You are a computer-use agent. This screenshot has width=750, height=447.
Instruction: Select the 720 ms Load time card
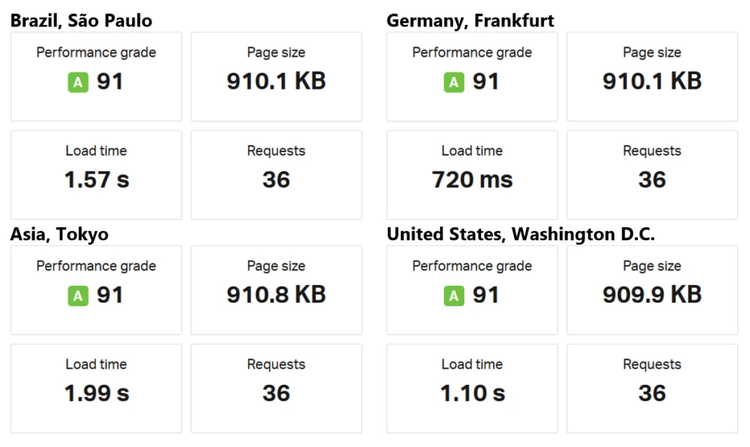coord(472,175)
